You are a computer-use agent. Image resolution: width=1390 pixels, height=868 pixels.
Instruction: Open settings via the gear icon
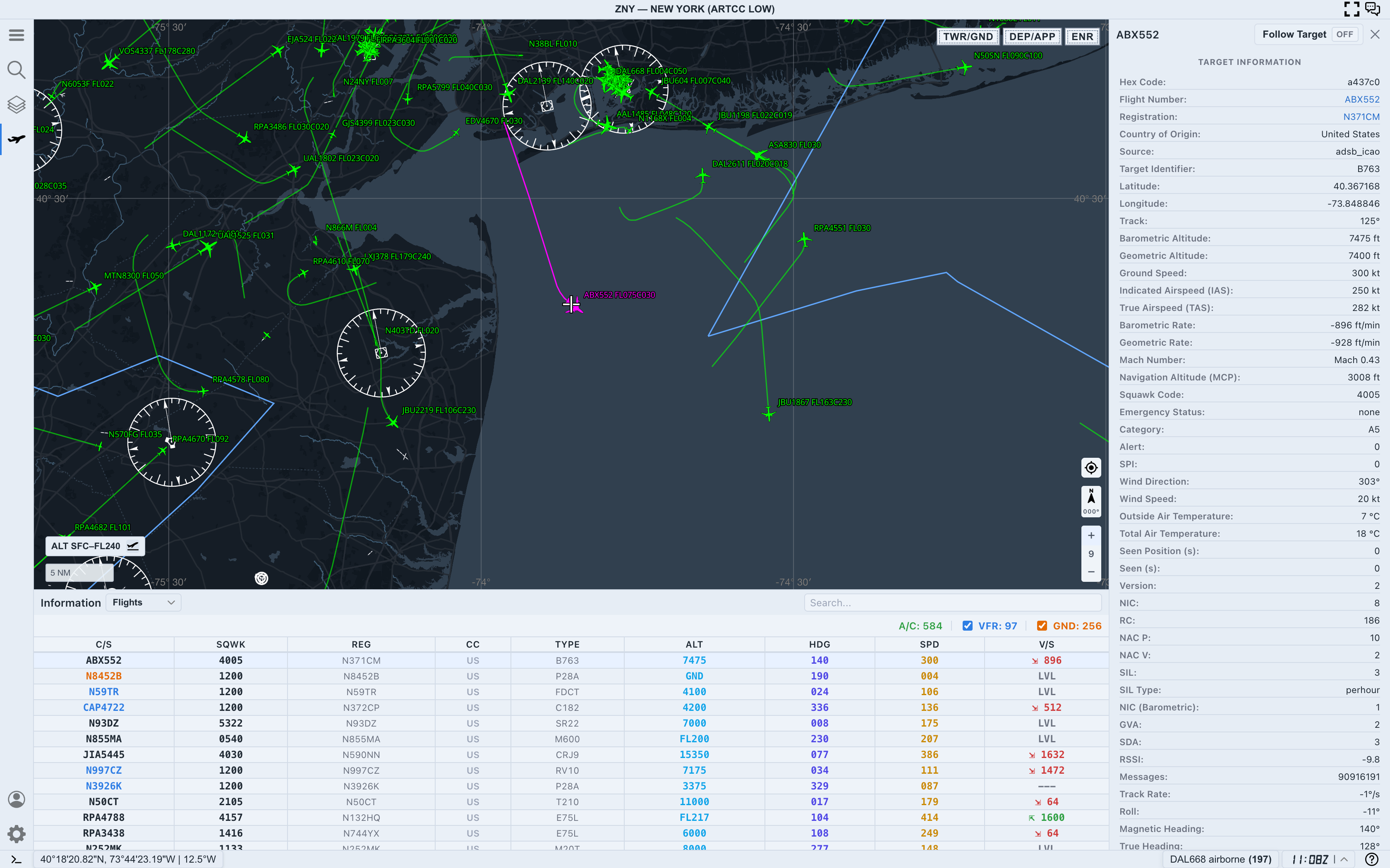click(16, 834)
